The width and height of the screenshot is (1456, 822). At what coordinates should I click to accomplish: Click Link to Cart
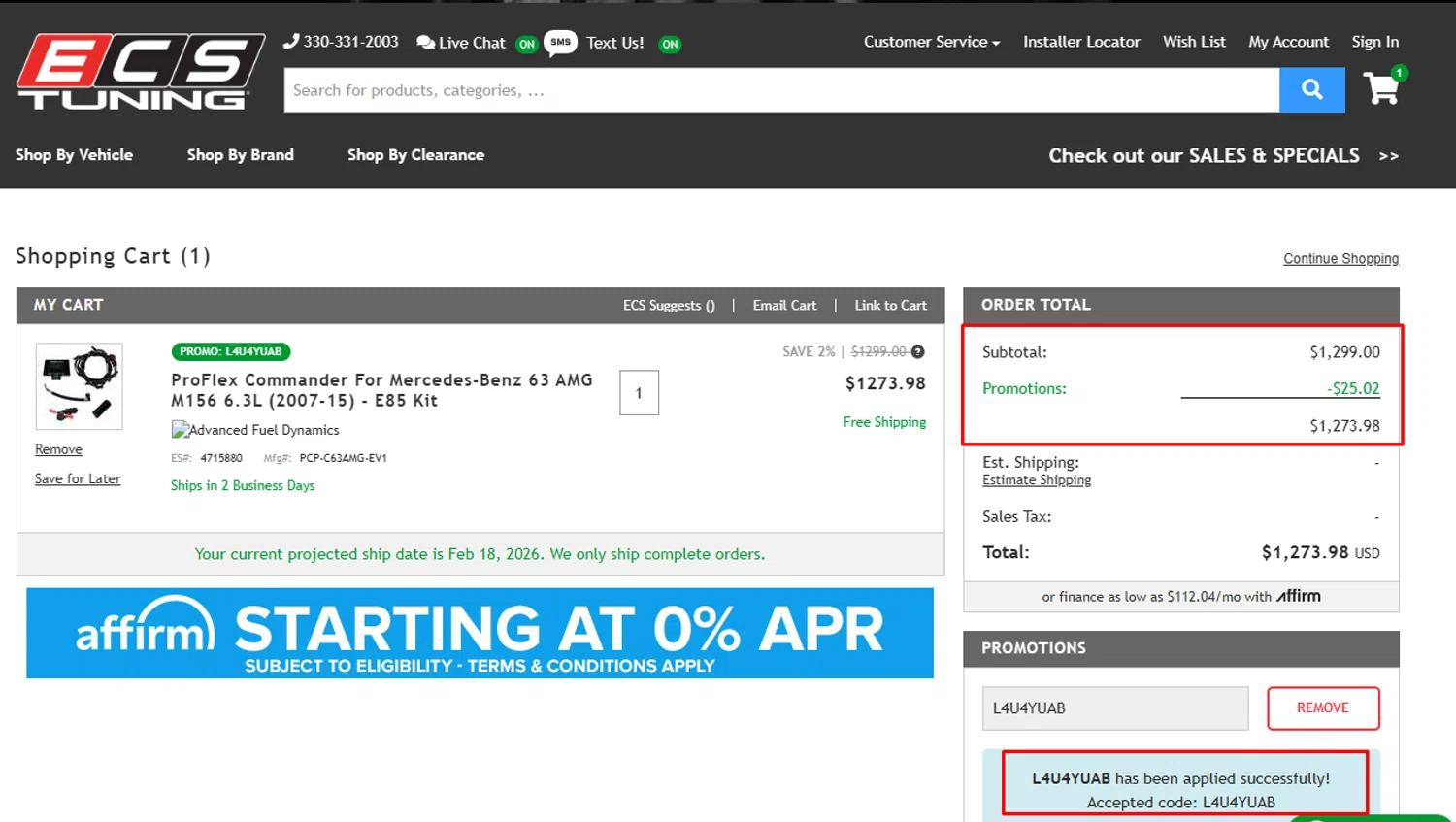pos(890,306)
